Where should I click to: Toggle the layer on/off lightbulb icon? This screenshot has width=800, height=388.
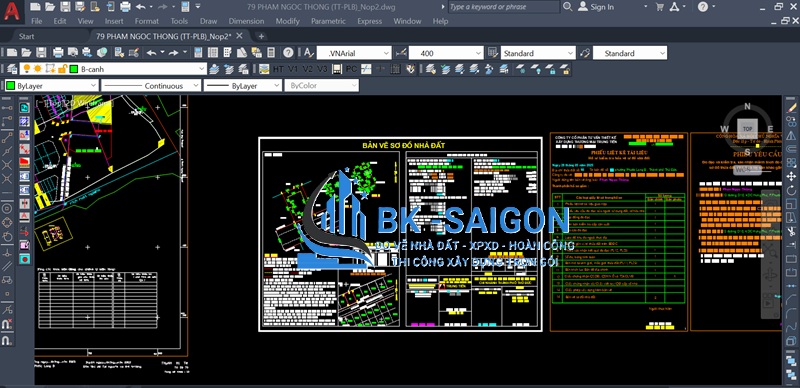pyautogui.click(x=27, y=69)
